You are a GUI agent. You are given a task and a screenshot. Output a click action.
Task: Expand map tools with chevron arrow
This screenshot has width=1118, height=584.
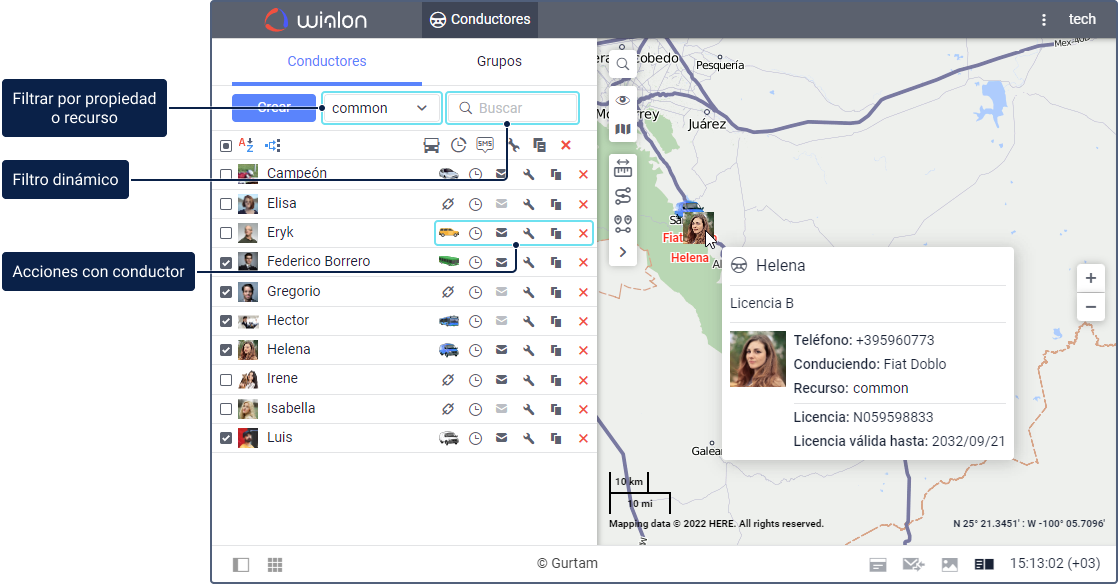pyautogui.click(x=622, y=252)
